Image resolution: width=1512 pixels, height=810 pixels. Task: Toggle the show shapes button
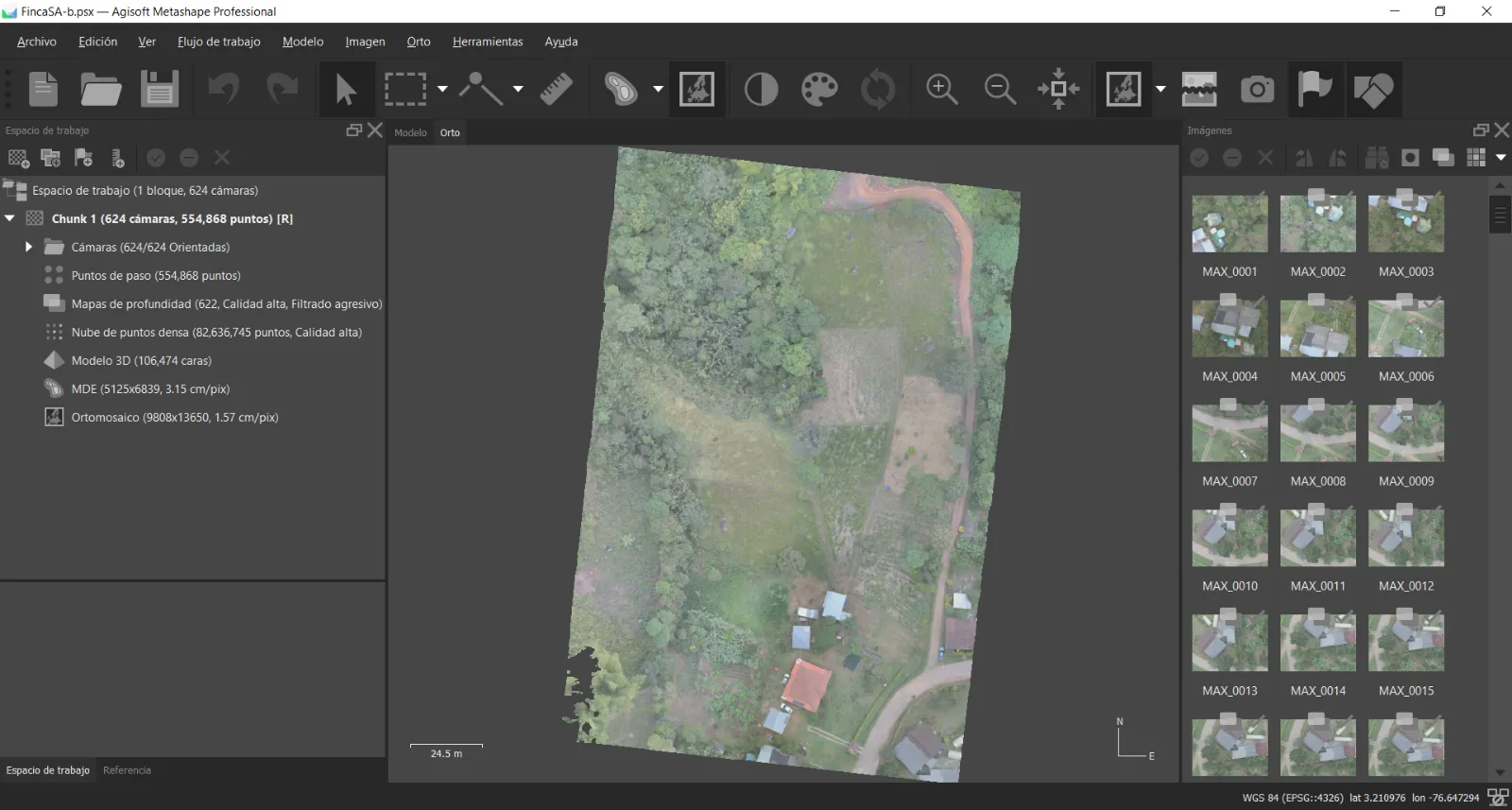1372,89
